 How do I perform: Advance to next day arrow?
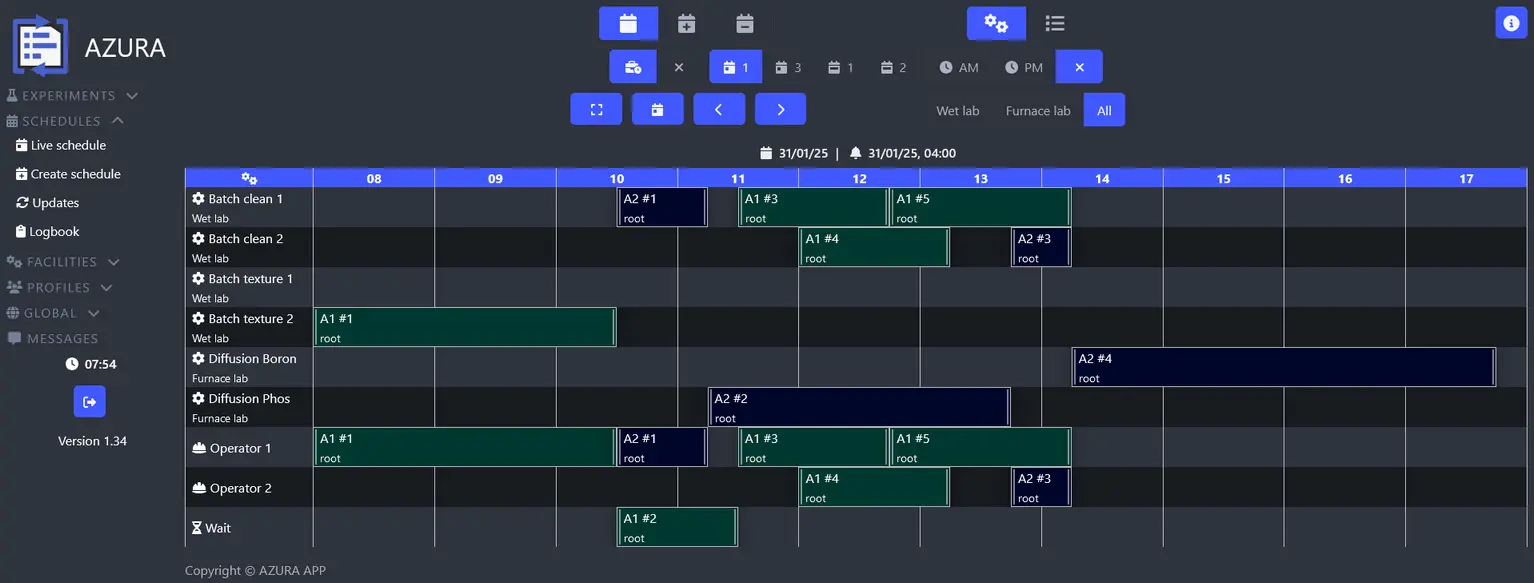(780, 110)
